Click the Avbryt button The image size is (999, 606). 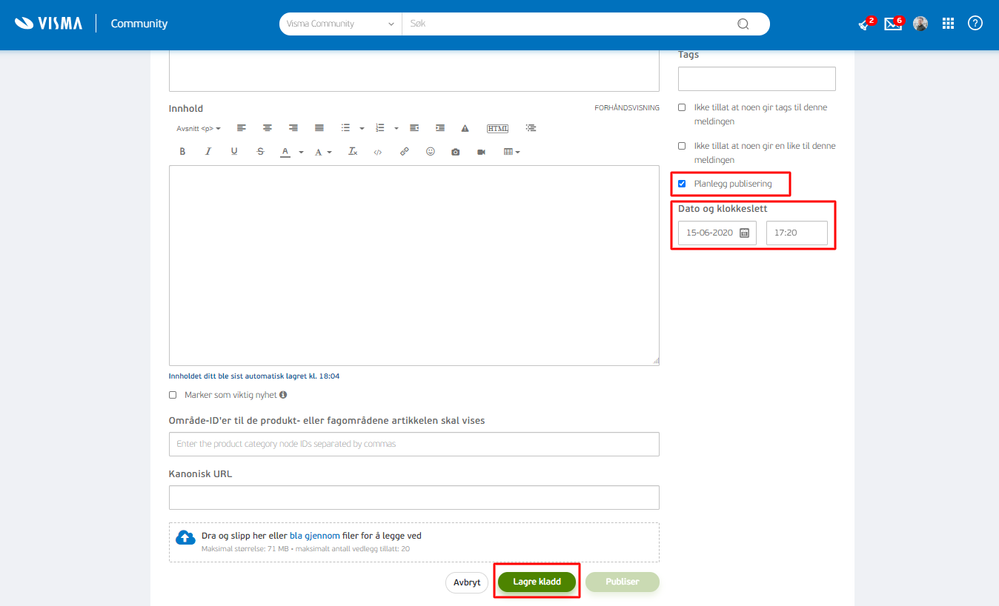tap(467, 582)
